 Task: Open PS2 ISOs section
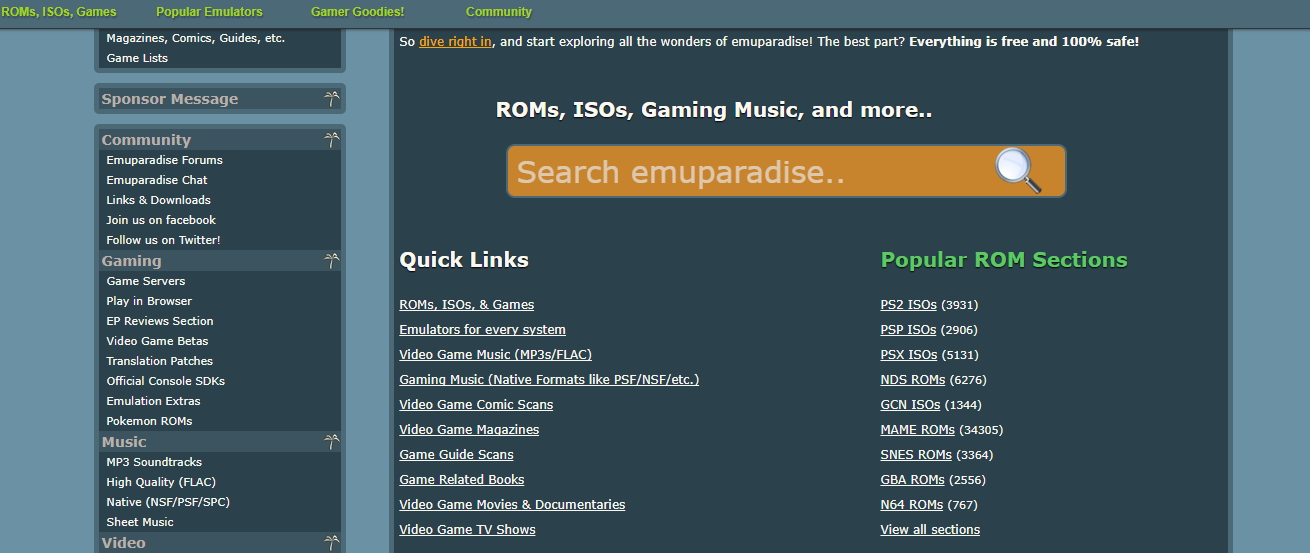click(908, 305)
